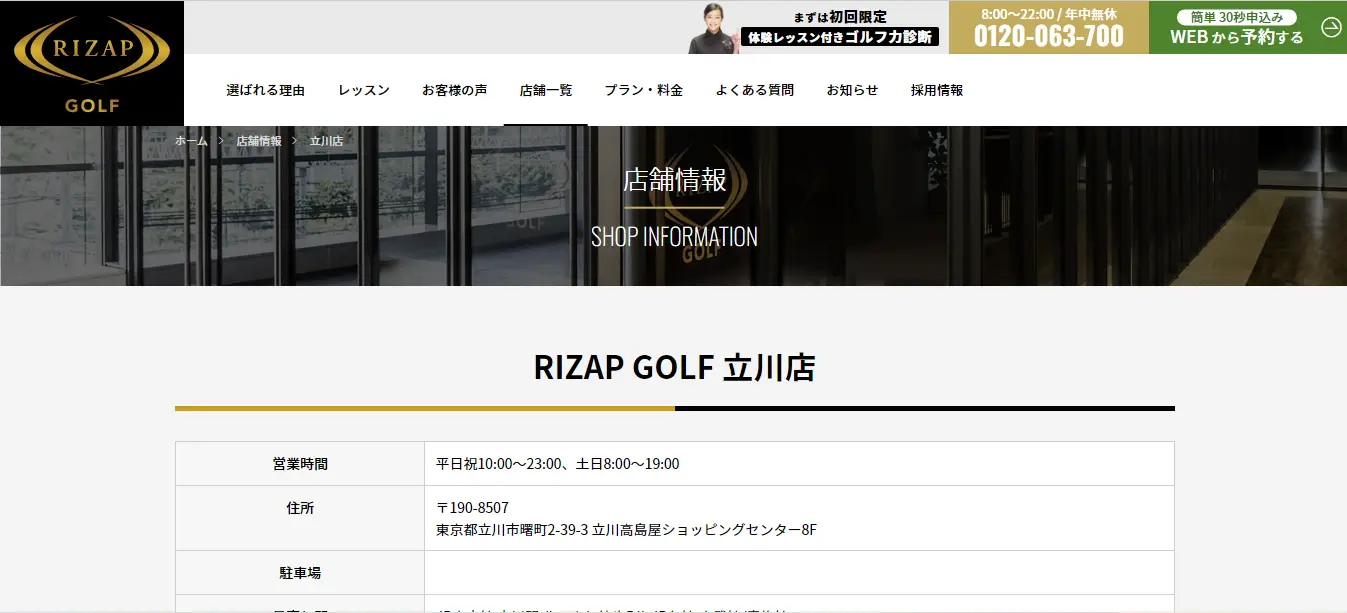Click the 店舗情報 banner title
The image size is (1347, 613).
click(x=675, y=180)
